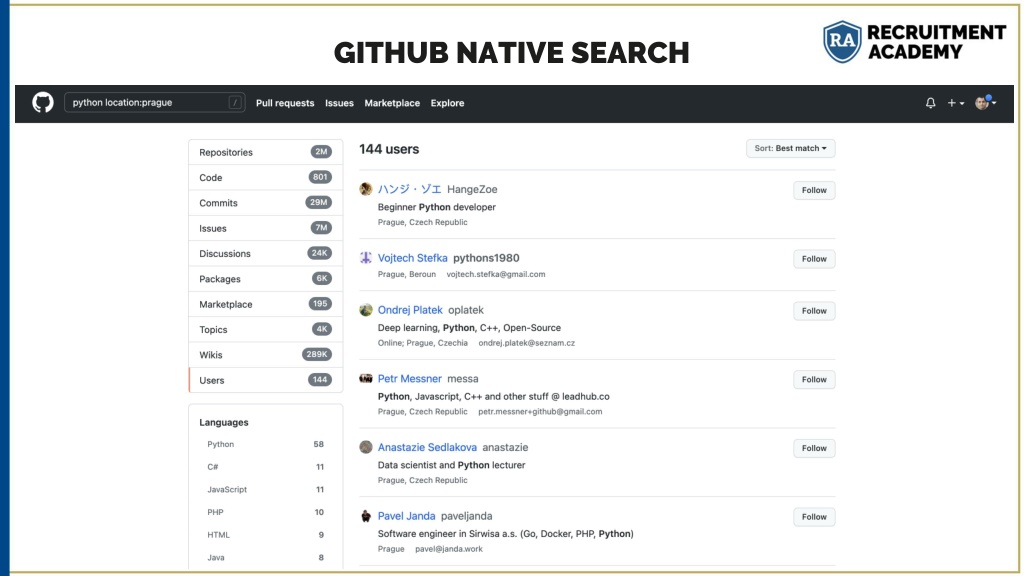Go to Pull requests
Viewport: 1024px width, 576px height.
click(x=285, y=103)
